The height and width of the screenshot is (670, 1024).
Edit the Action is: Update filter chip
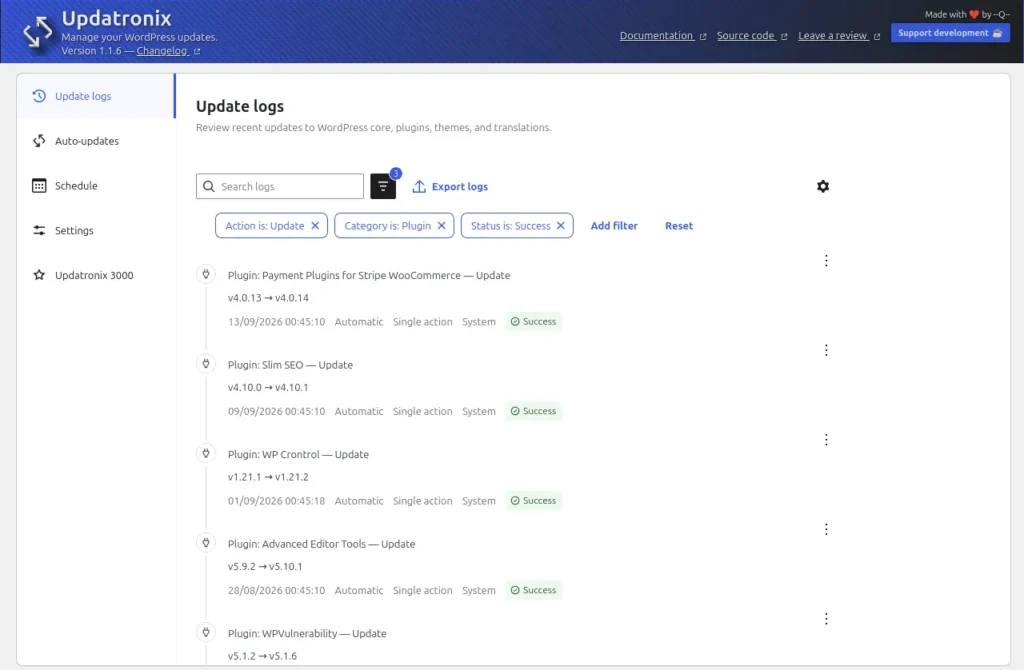(264, 226)
